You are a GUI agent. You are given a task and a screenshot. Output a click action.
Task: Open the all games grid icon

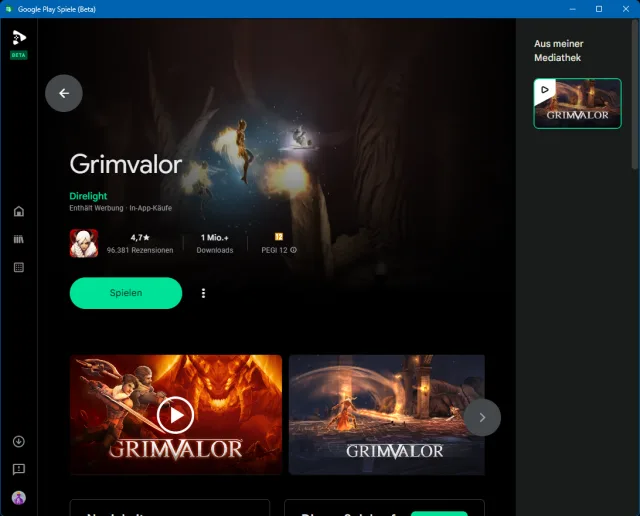coord(19,267)
